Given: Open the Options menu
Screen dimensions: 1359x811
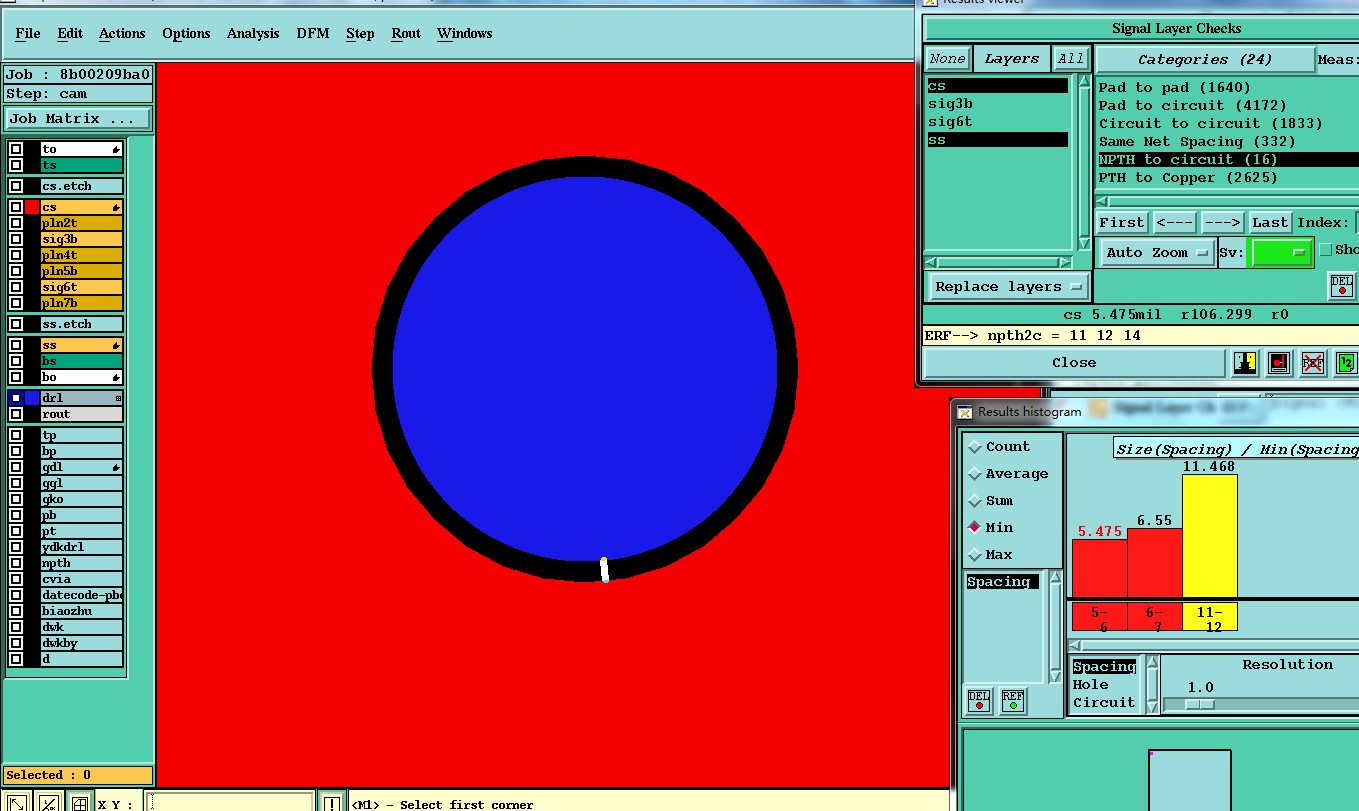Looking at the screenshot, I should (x=186, y=33).
